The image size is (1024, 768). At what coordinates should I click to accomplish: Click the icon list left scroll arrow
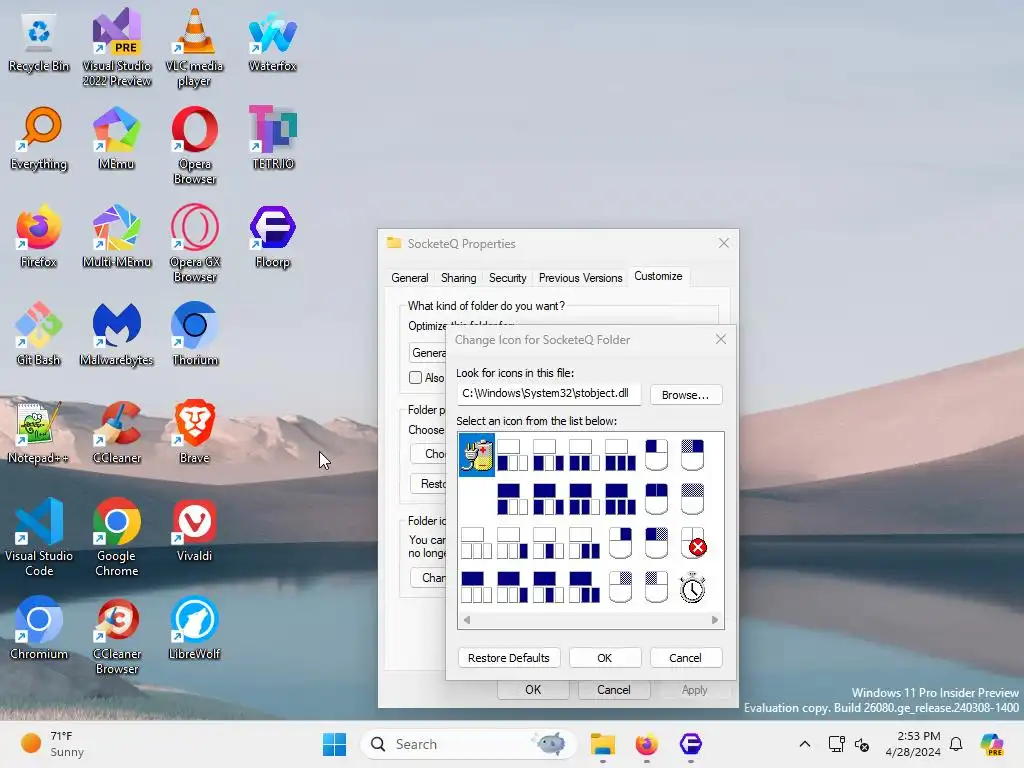466,620
